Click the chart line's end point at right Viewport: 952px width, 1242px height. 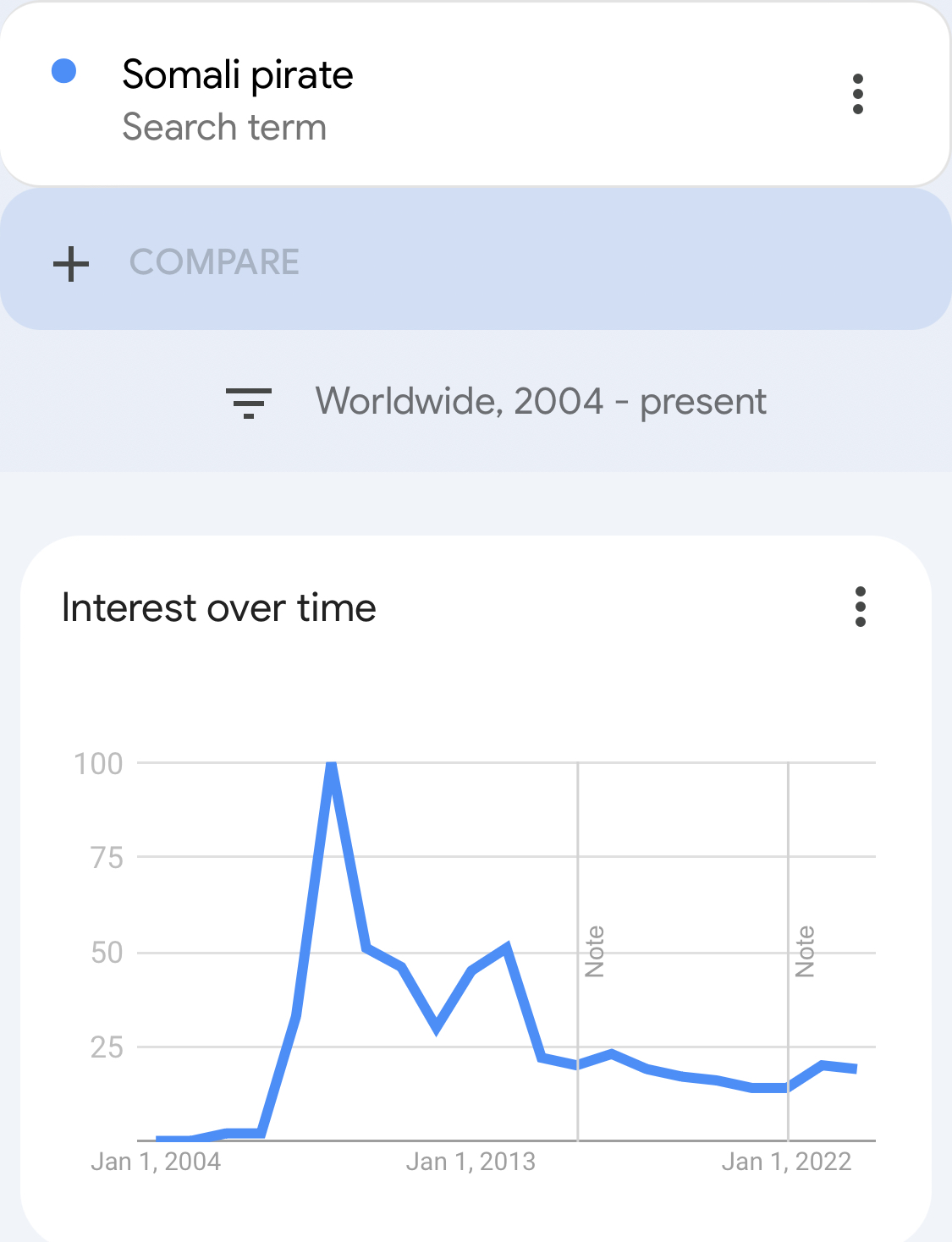pos(856,1069)
